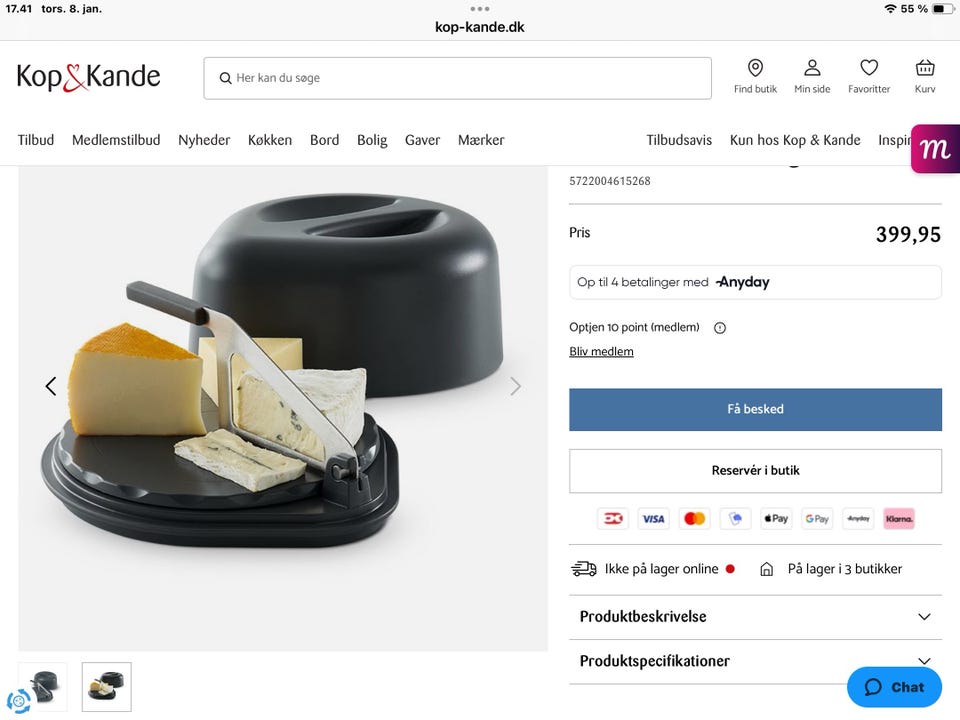This screenshot has height=720, width=960.
Task: Show the next product image arrow
Action: (515, 386)
